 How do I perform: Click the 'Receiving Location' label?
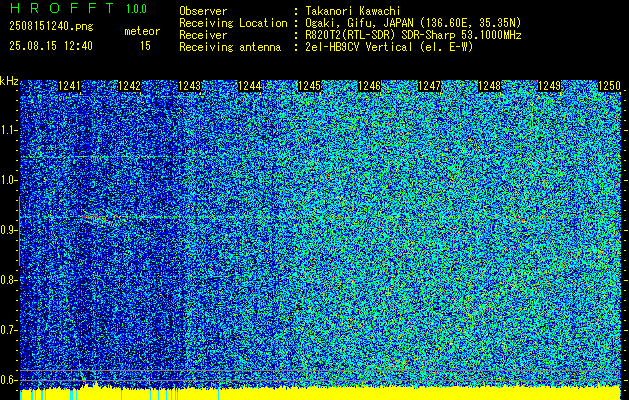pyautogui.click(x=233, y=23)
